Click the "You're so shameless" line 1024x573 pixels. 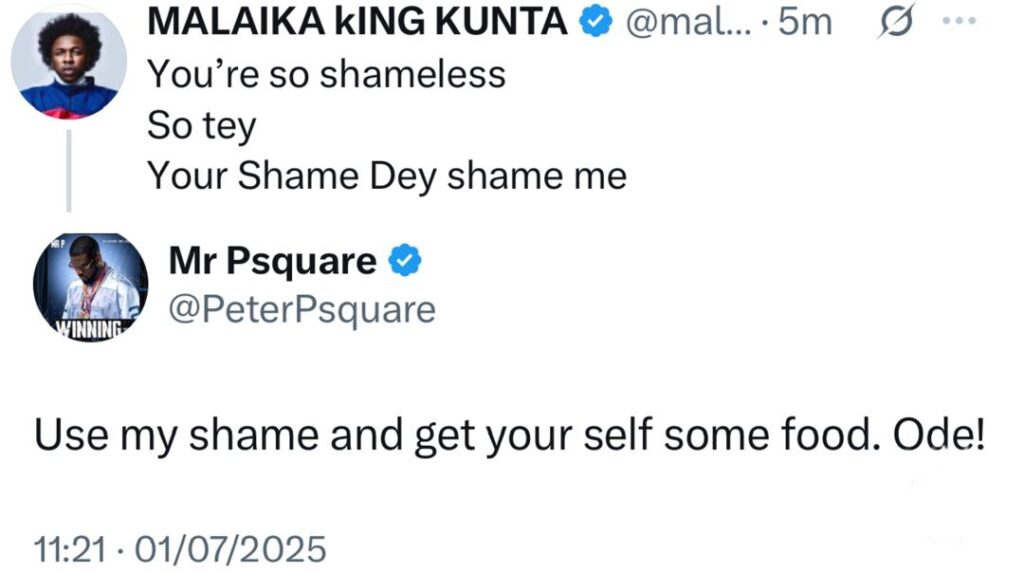tap(326, 74)
